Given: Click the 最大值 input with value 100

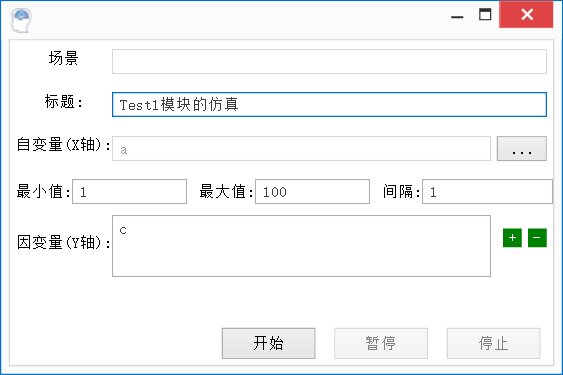Looking at the screenshot, I should click(x=312, y=192).
